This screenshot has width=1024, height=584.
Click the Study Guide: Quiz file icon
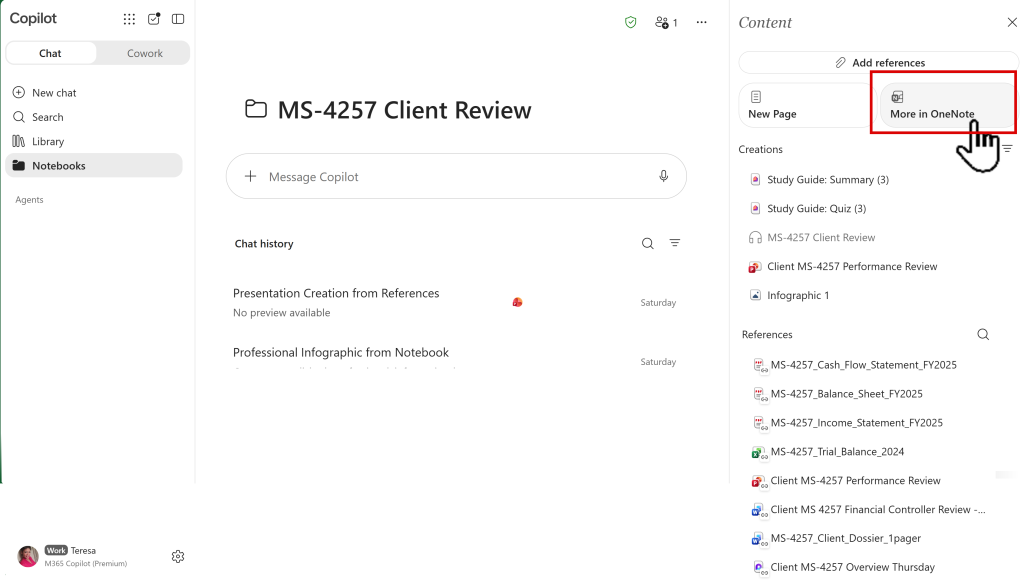pyautogui.click(x=755, y=208)
